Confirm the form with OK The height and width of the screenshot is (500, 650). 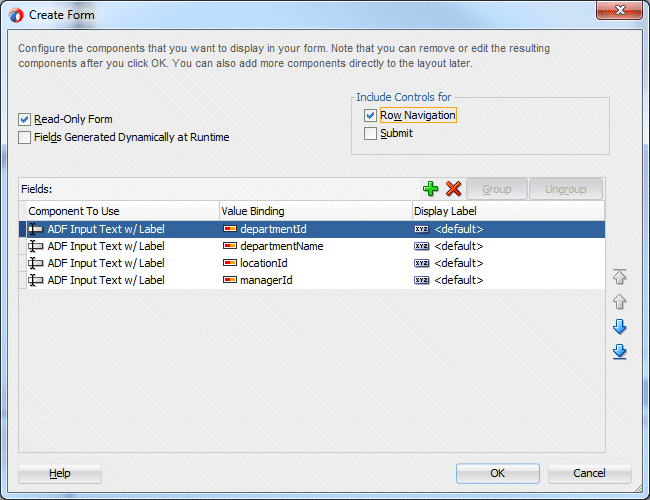(x=497, y=473)
